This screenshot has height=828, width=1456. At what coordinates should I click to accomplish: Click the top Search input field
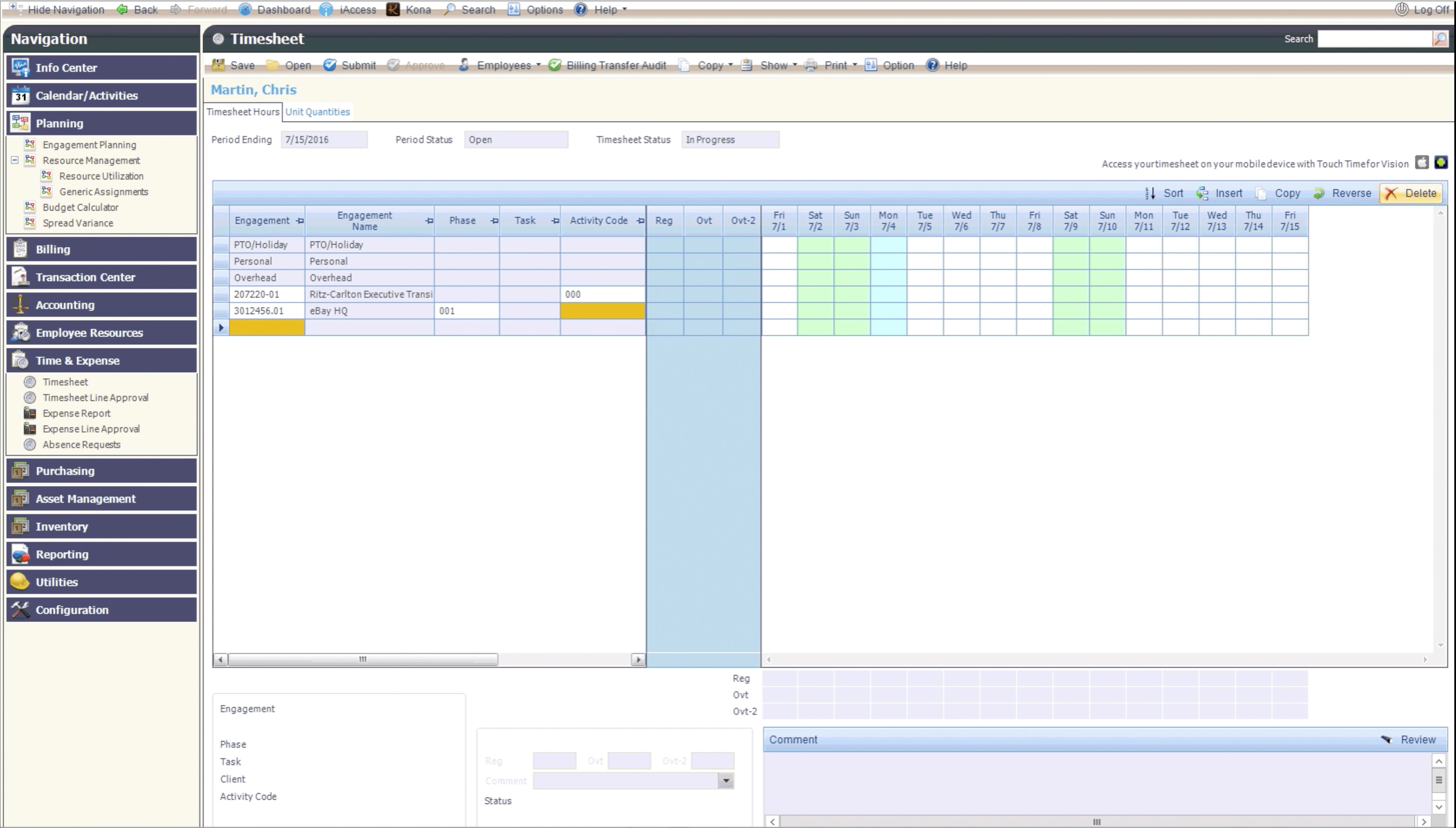point(1375,39)
